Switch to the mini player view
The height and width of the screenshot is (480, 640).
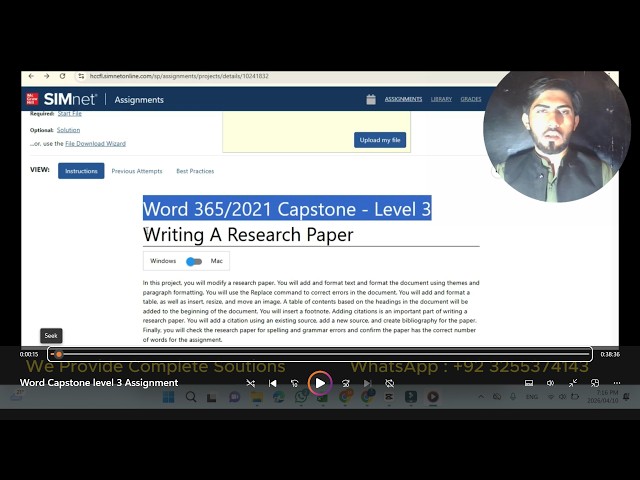tap(595, 383)
